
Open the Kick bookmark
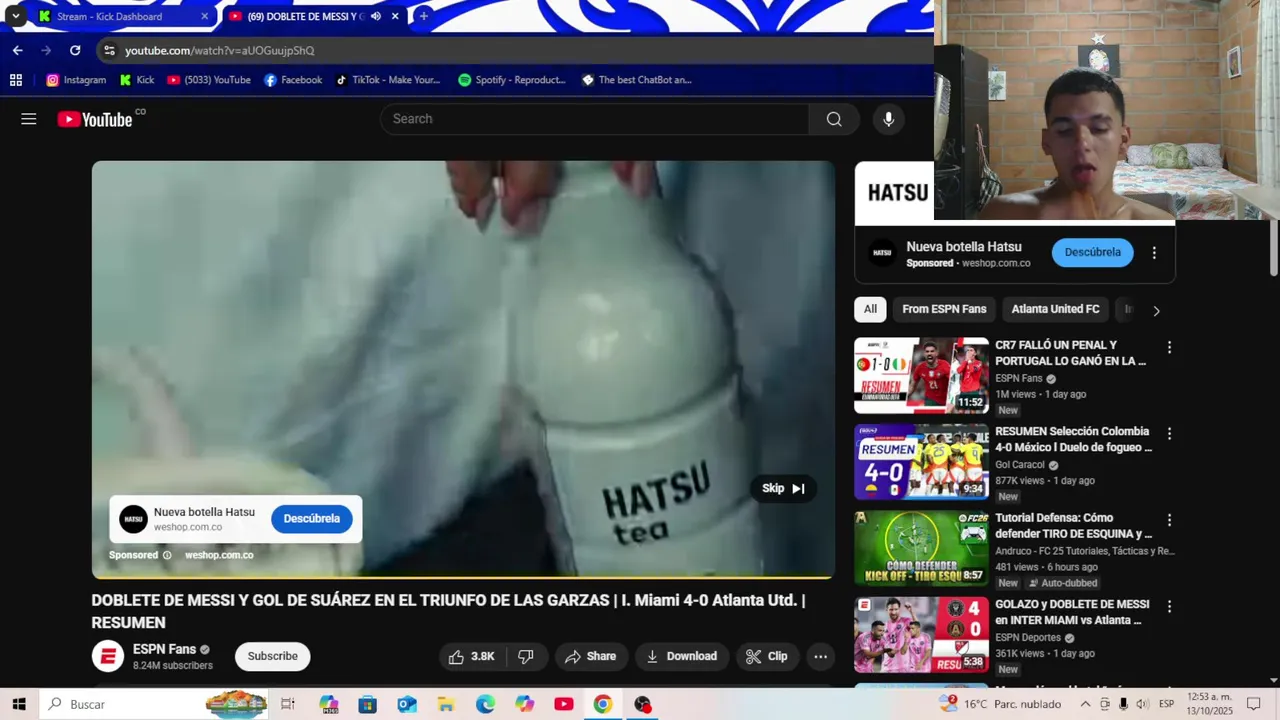coord(137,80)
